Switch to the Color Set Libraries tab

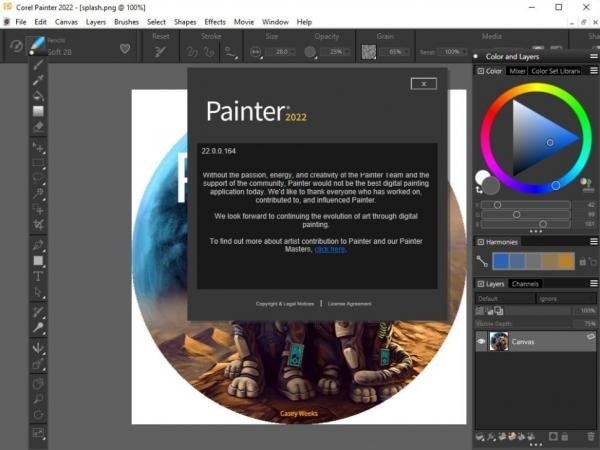pos(556,71)
